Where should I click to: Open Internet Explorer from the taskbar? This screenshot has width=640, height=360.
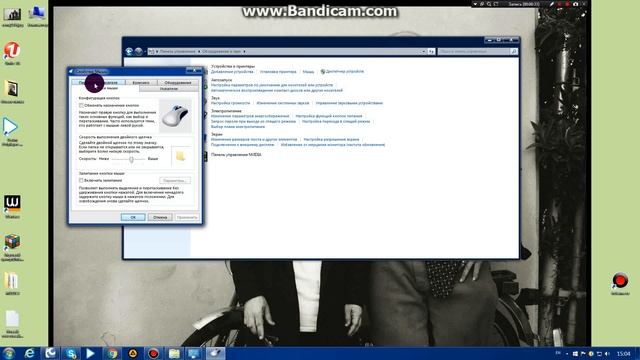(x=29, y=353)
